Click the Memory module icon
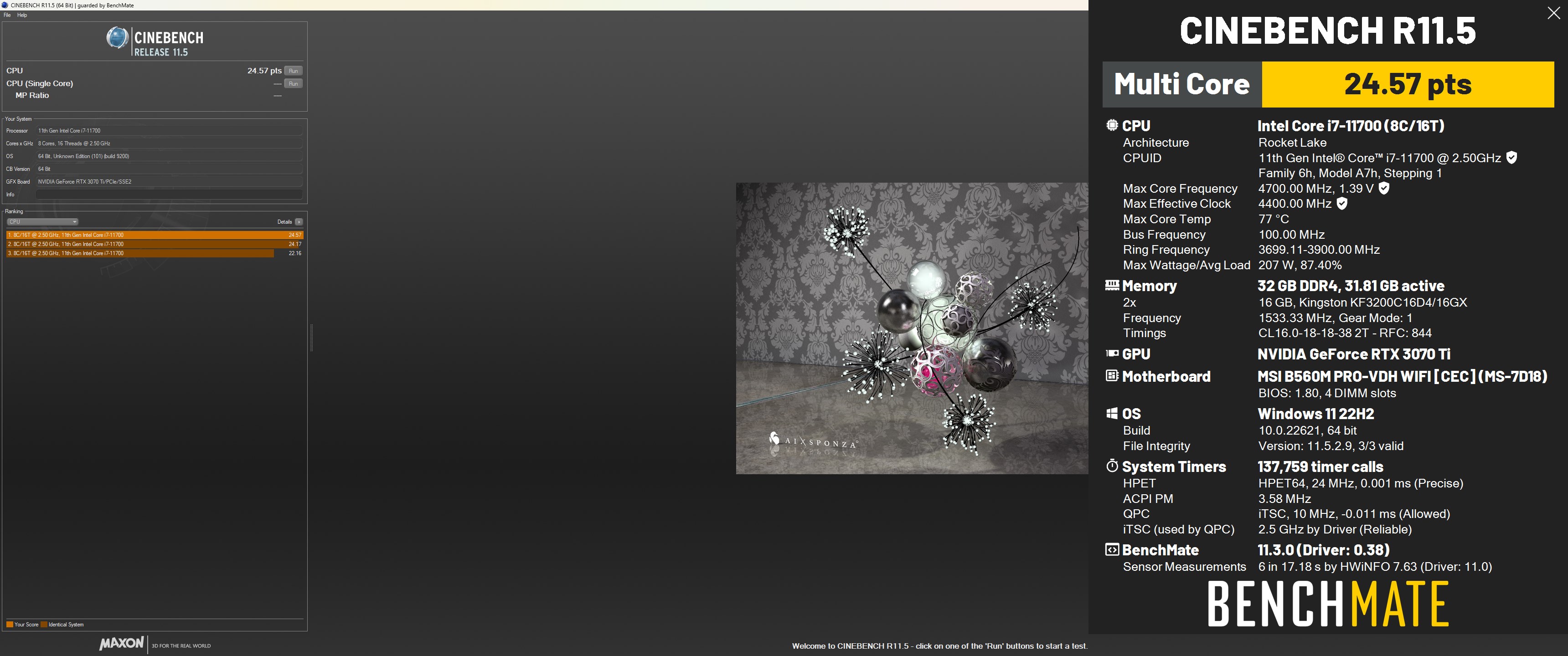Viewport: 1568px width, 656px height. pyautogui.click(x=1112, y=285)
